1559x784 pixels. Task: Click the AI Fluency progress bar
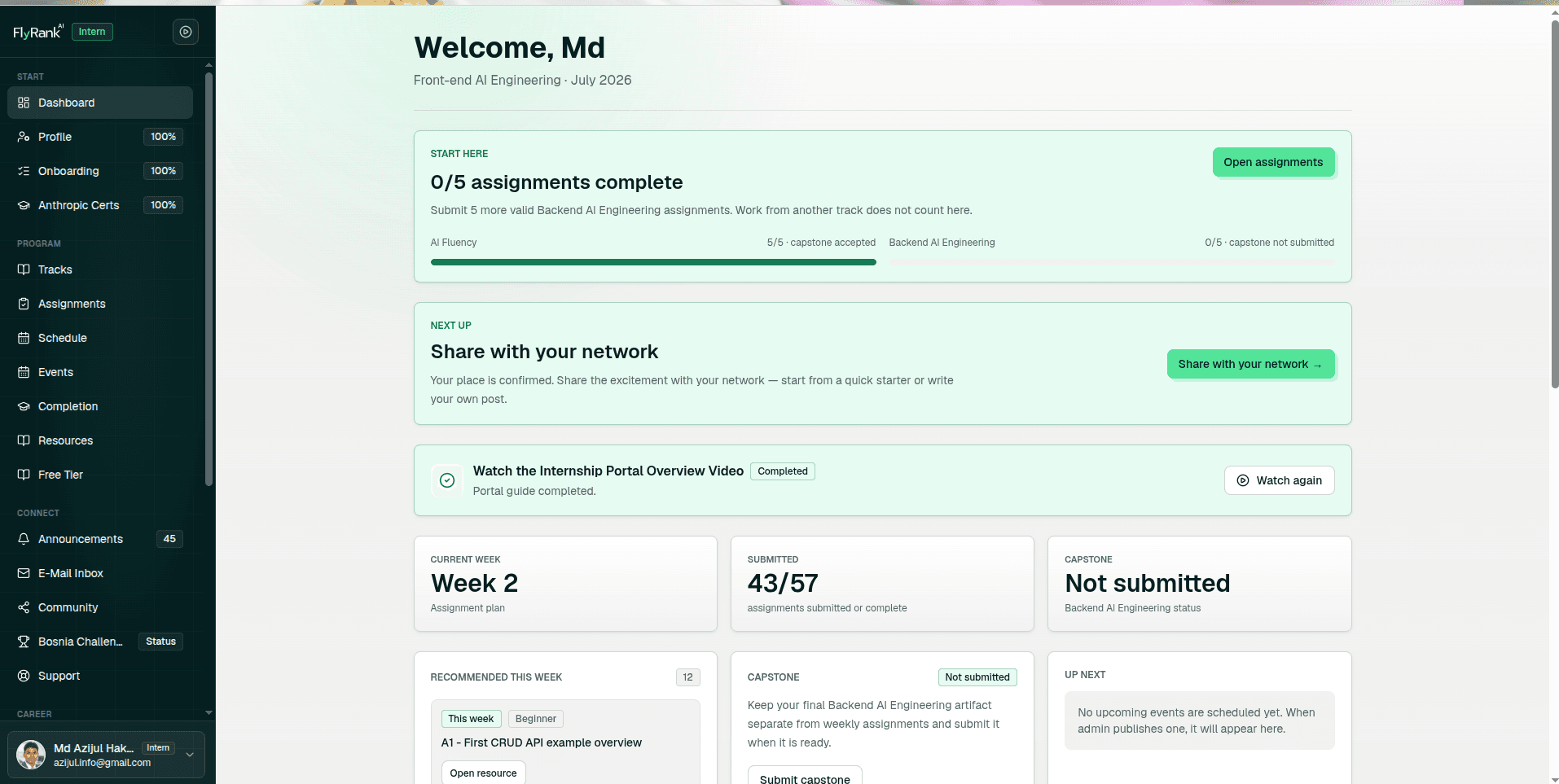(x=653, y=262)
